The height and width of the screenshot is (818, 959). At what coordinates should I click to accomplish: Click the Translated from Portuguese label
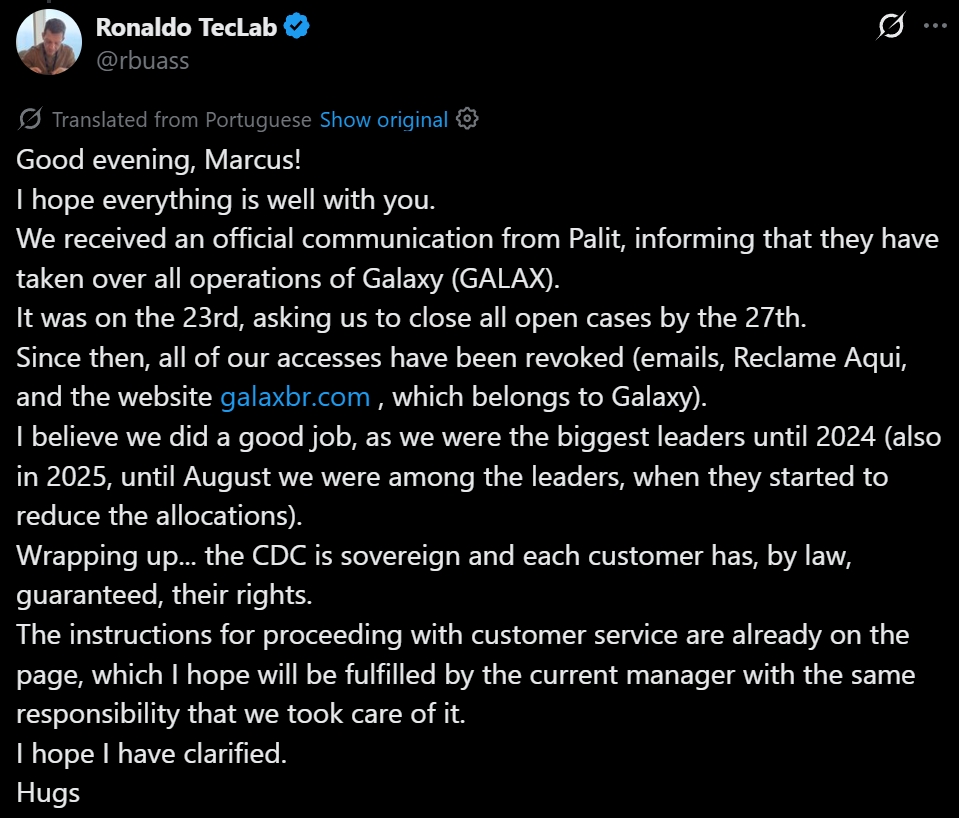pyautogui.click(x=181, y=120)
